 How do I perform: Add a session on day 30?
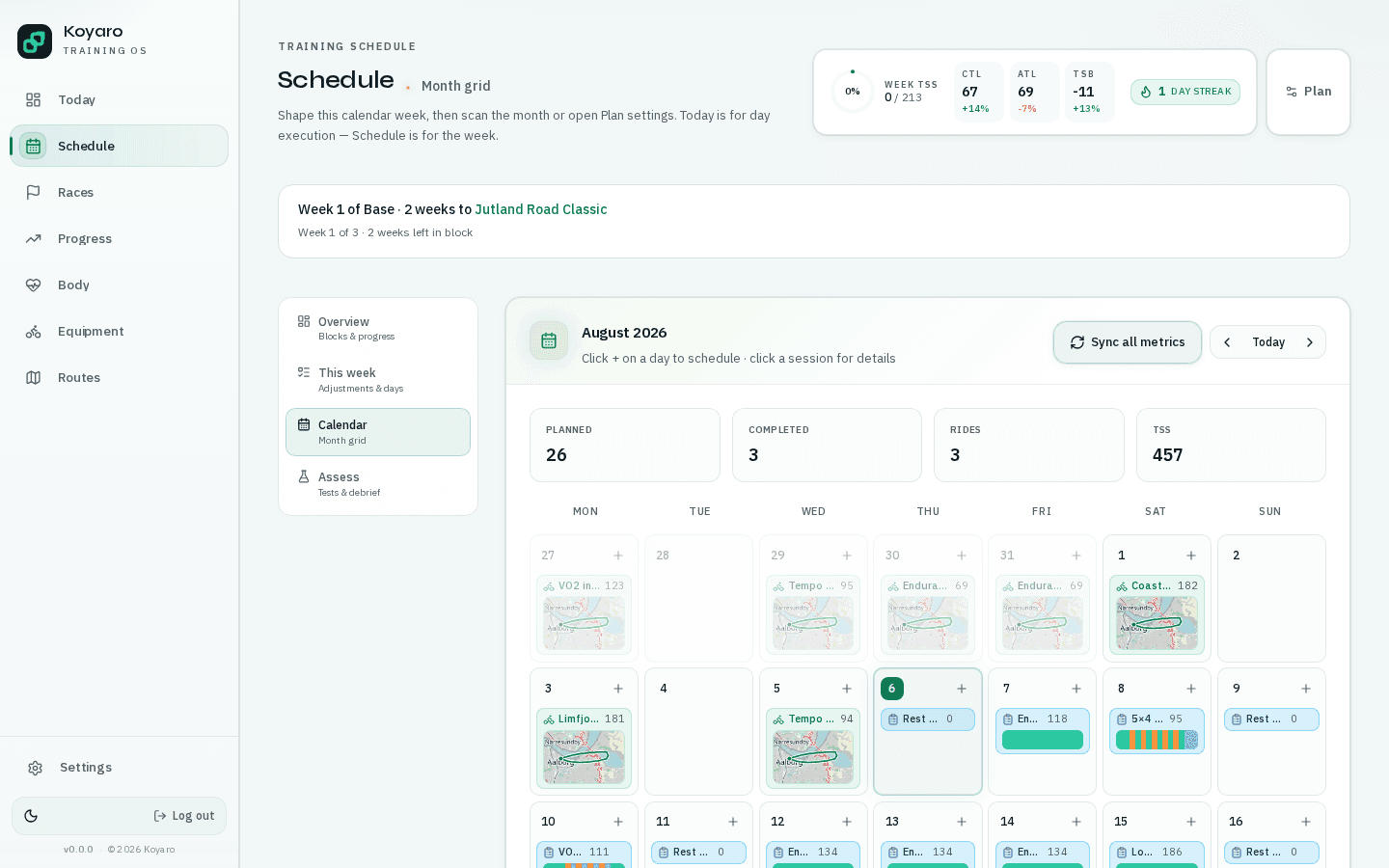(x=962, y=556)
